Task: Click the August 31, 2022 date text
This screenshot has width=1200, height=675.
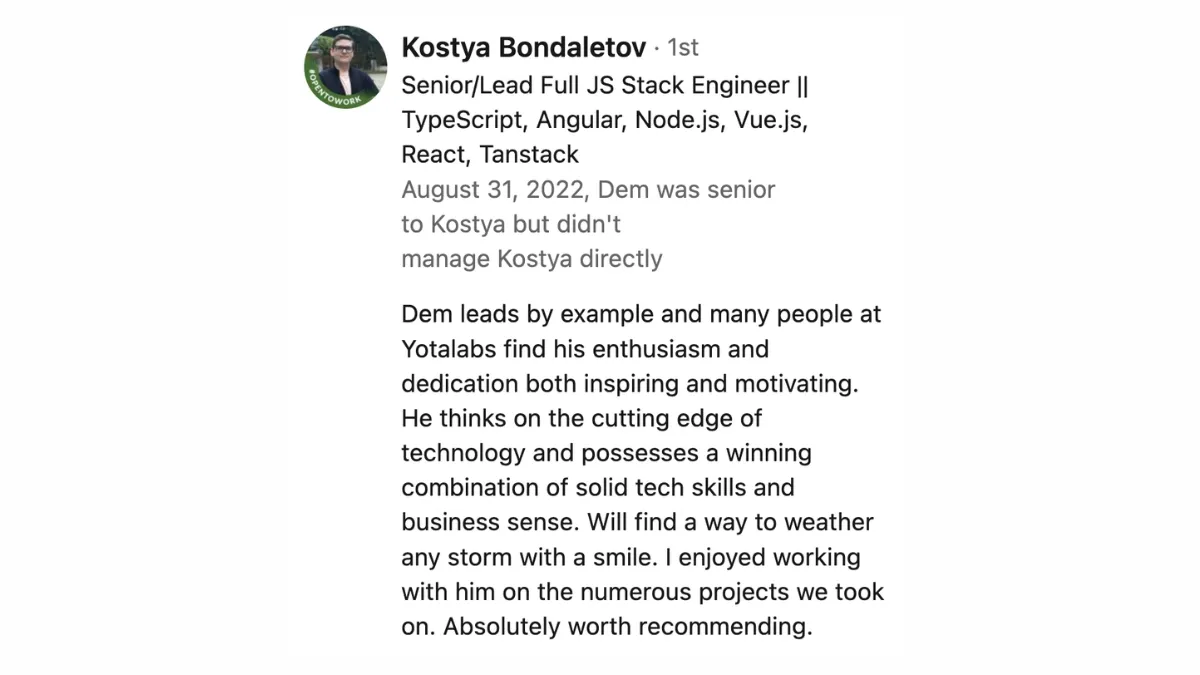Action: pyautogui.click(x=492, y=189)
